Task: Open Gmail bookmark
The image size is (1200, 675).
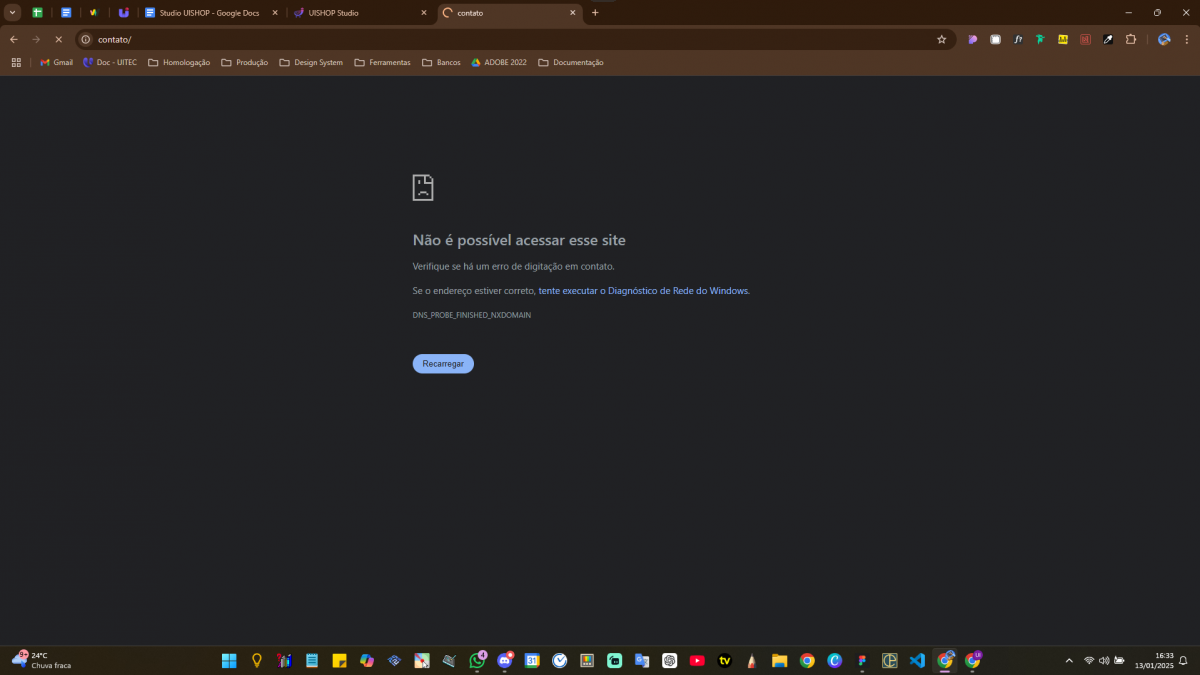Action: 56,62
